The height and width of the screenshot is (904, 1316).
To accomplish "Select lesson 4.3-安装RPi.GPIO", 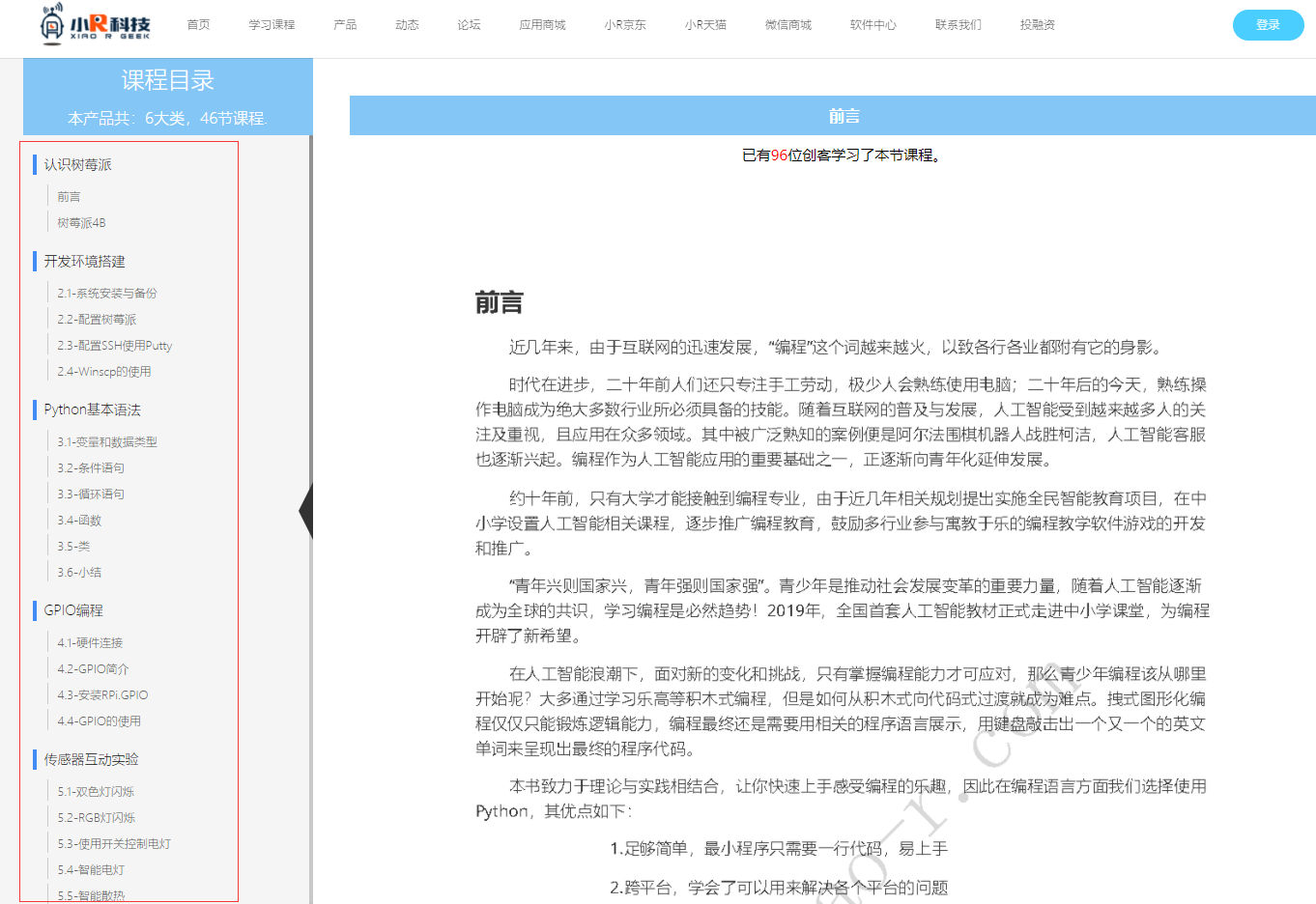I will coord(102,695).
